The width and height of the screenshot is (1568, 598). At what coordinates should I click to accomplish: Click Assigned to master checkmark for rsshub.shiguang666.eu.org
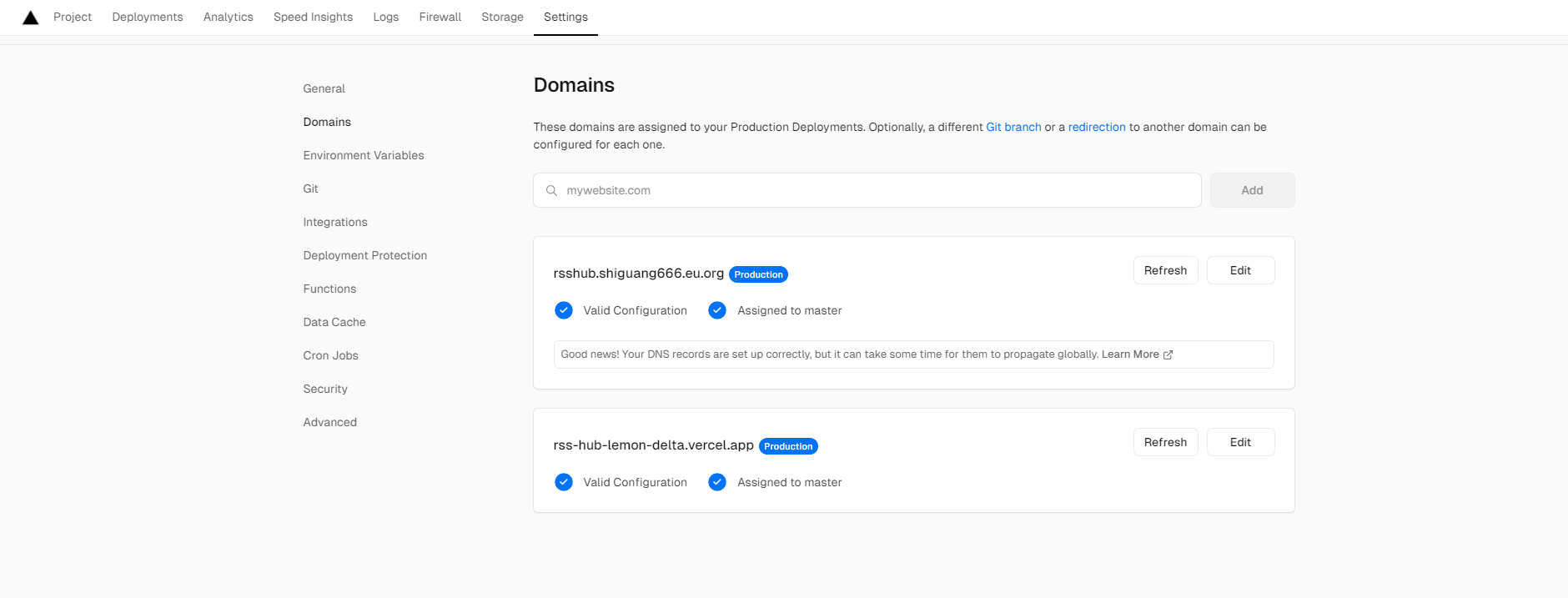coord(717,310)
